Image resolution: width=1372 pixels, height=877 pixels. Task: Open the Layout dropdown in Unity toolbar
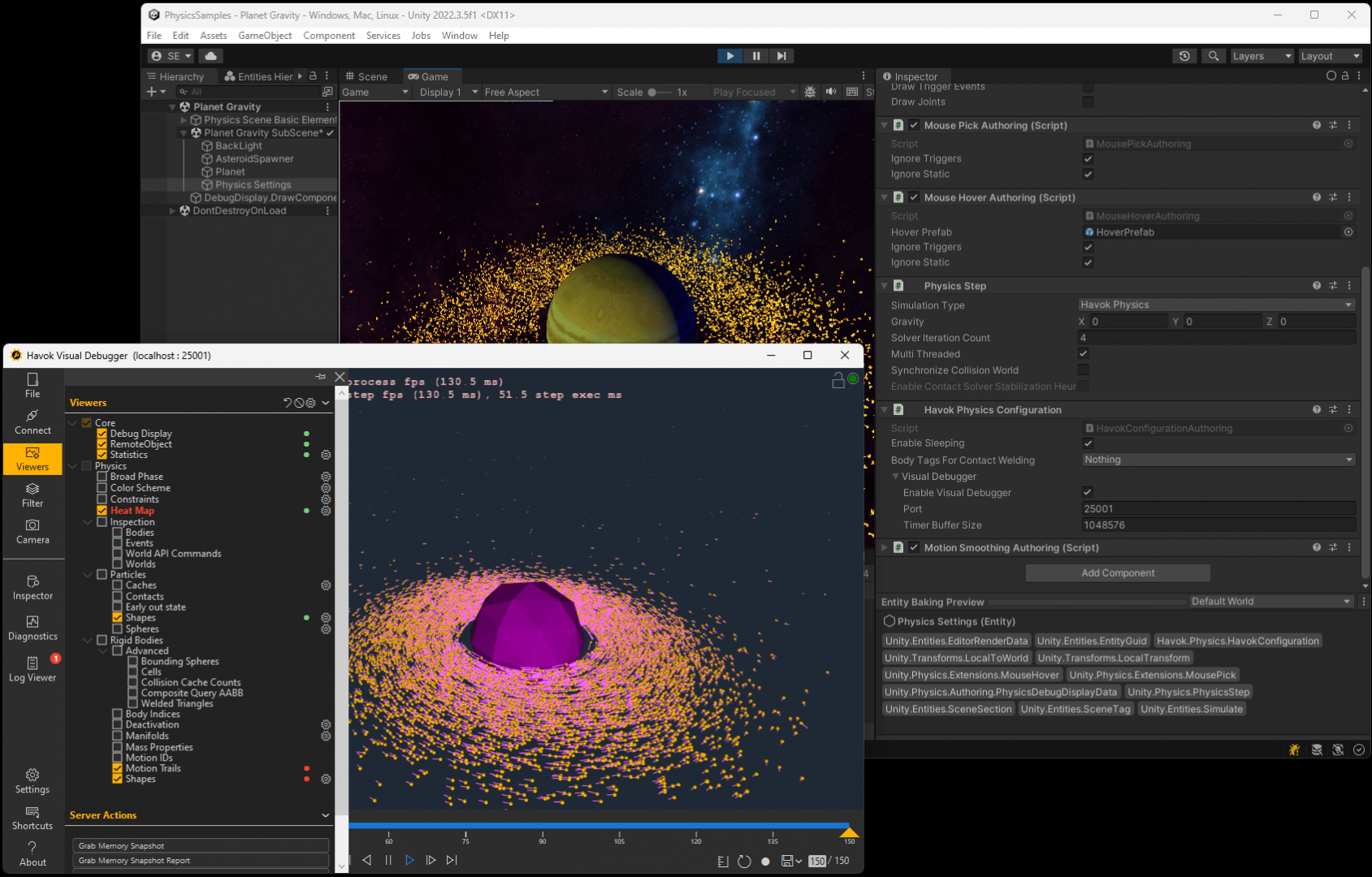point(1330,56)
